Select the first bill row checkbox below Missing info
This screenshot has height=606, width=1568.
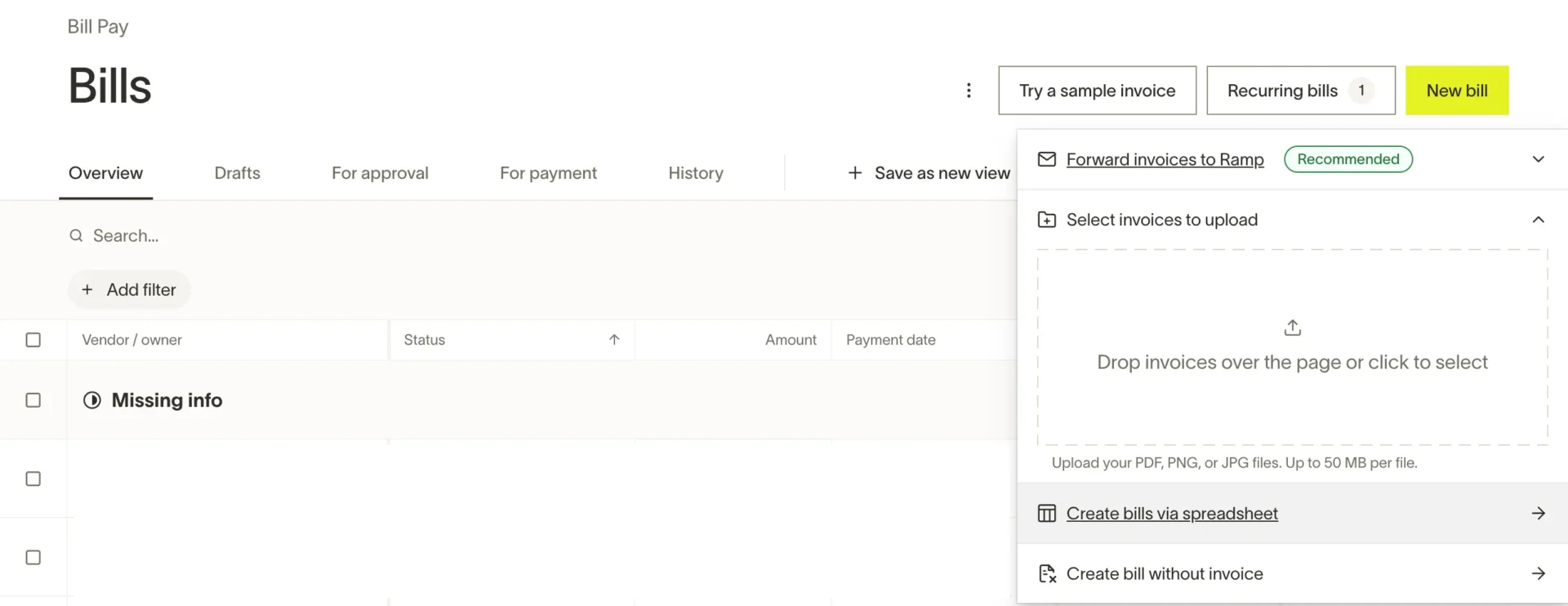[33, 479]
